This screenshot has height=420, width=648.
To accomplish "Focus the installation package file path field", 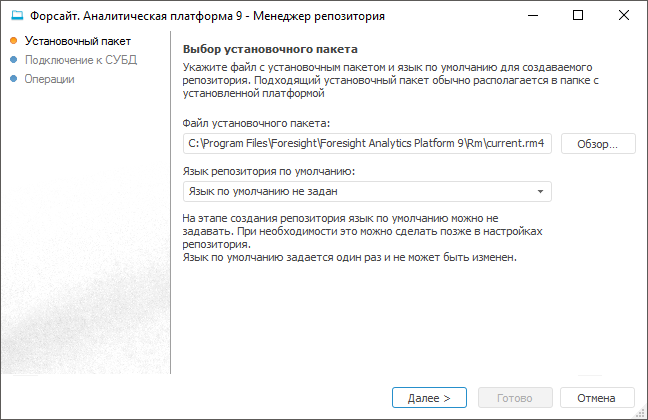I will tap(367, 144).
